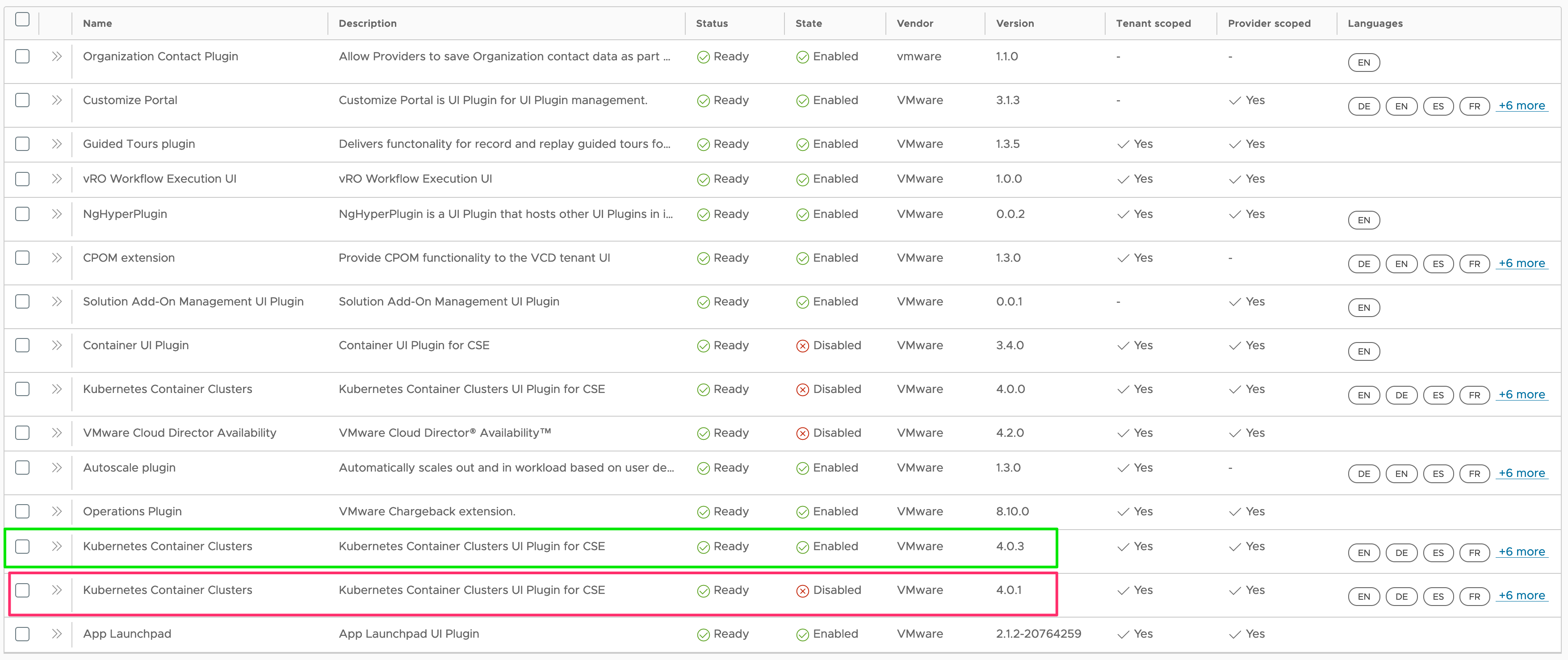Click version 8.10.0 cell
1568x660 pixels.
(x=1012, y=512)
